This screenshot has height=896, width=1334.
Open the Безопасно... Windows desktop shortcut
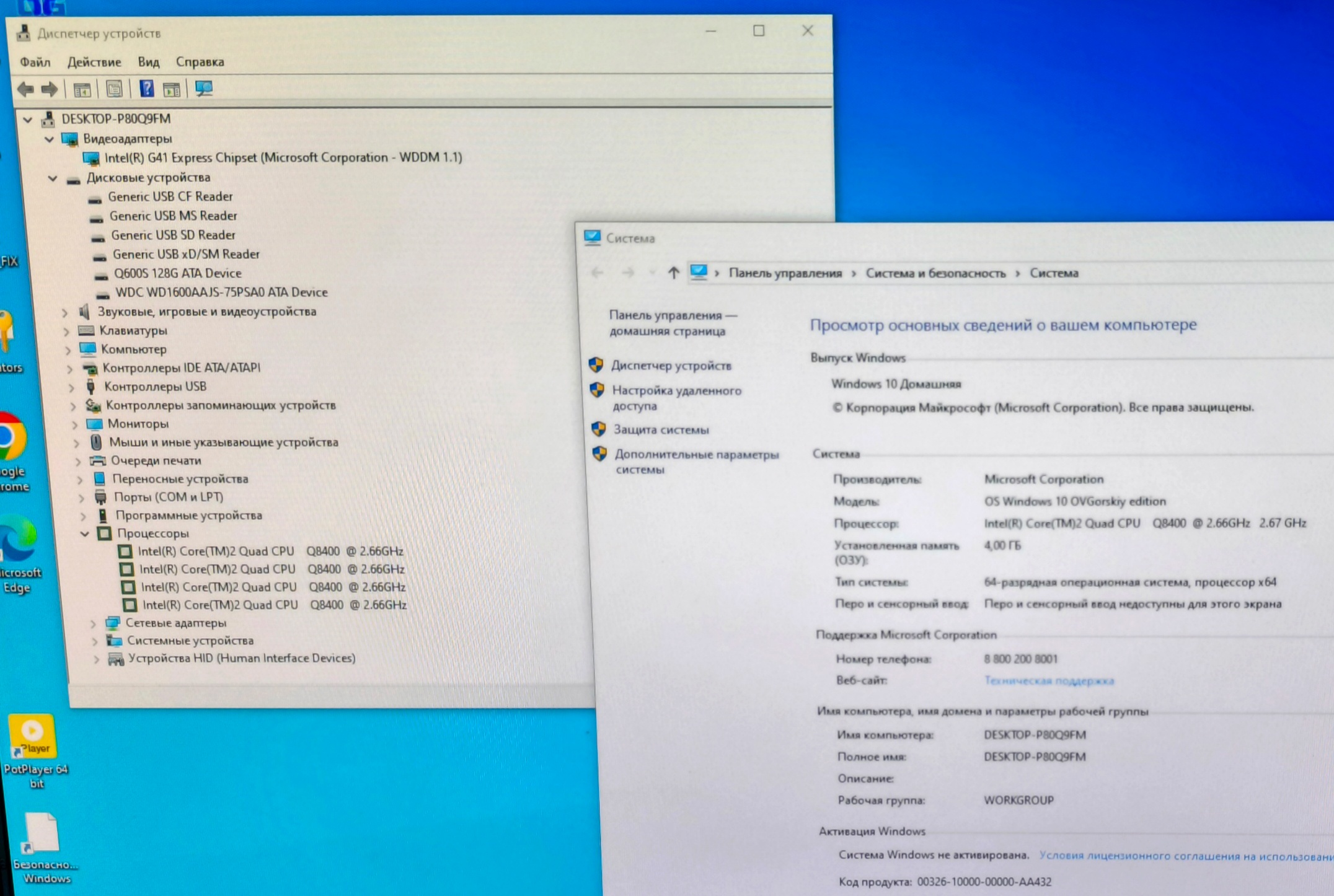coord(45,848)
